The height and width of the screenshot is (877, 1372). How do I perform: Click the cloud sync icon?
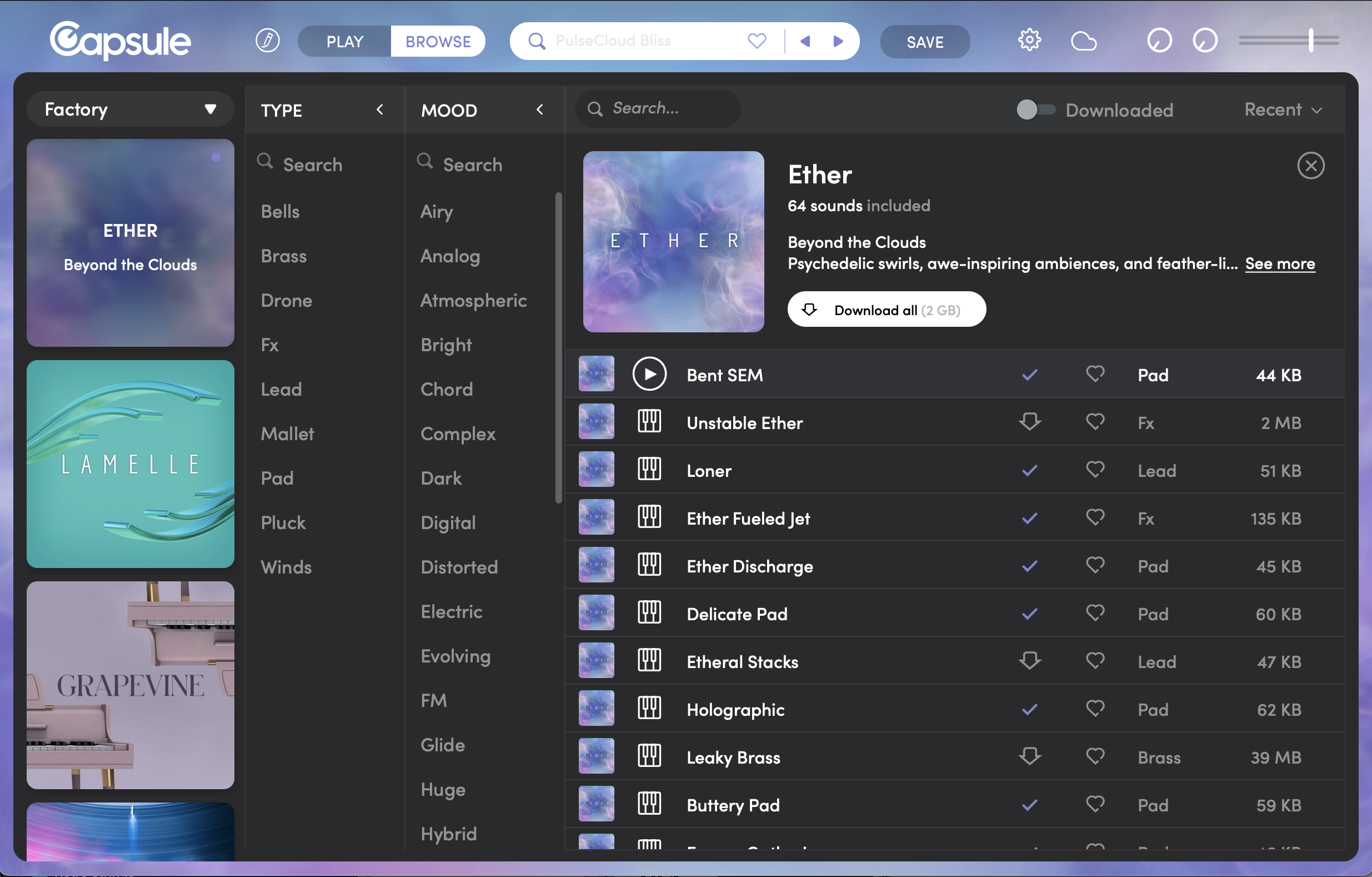coord(1083,41)
